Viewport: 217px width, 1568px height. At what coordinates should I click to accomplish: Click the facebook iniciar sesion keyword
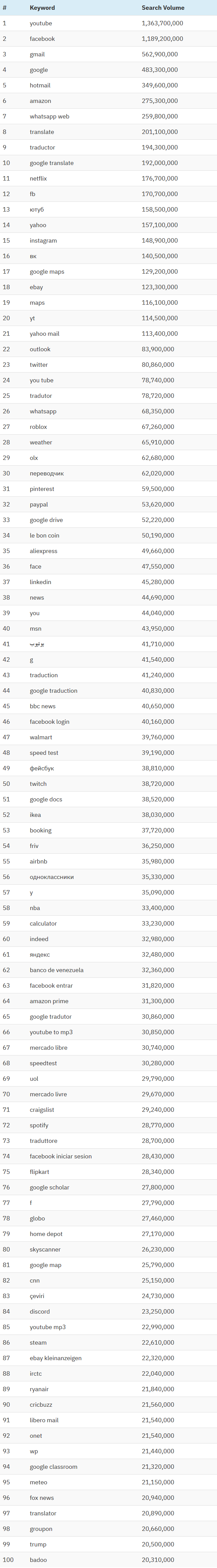tap(61, 1157)
